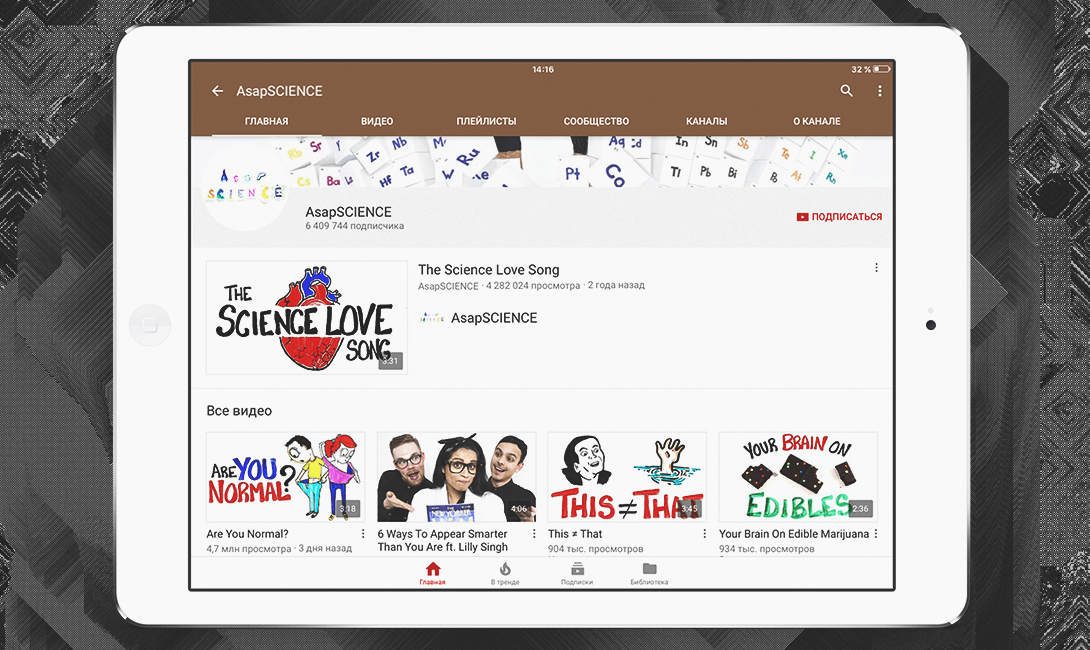The image size is (1090, 650).
Task: Open options for This ≠ That video
Action: click(x=704, y=533)
